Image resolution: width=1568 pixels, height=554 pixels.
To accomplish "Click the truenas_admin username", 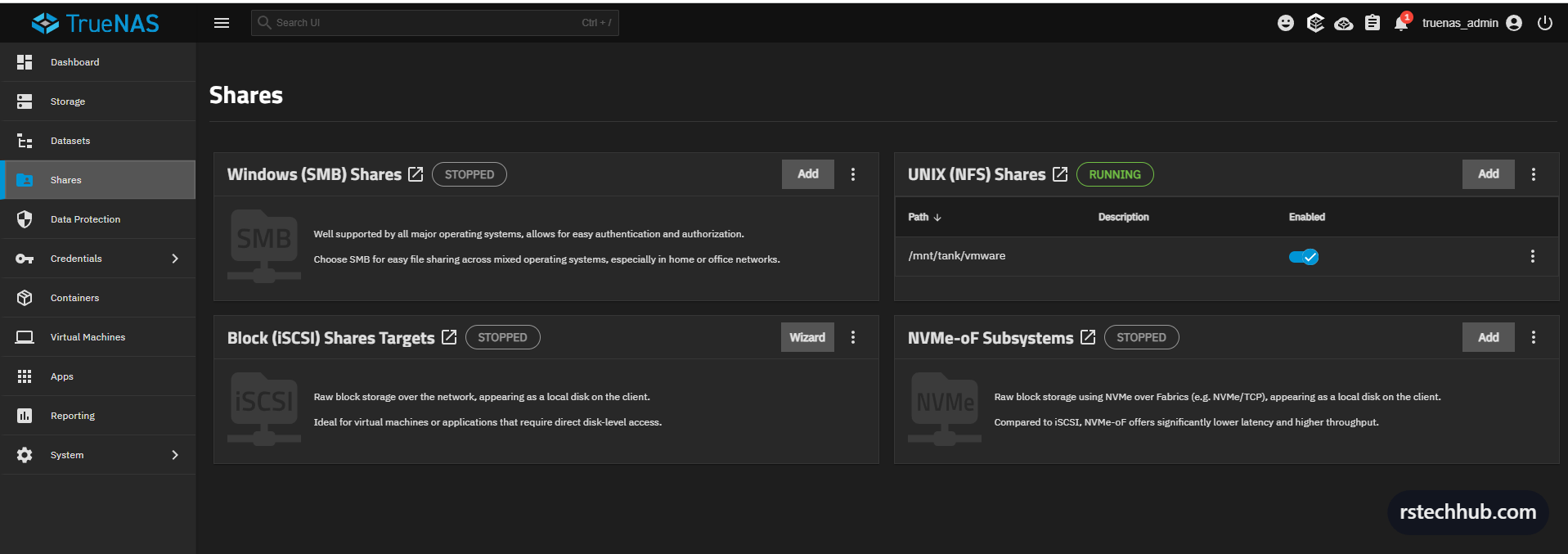I will (x=1460, y=23).
